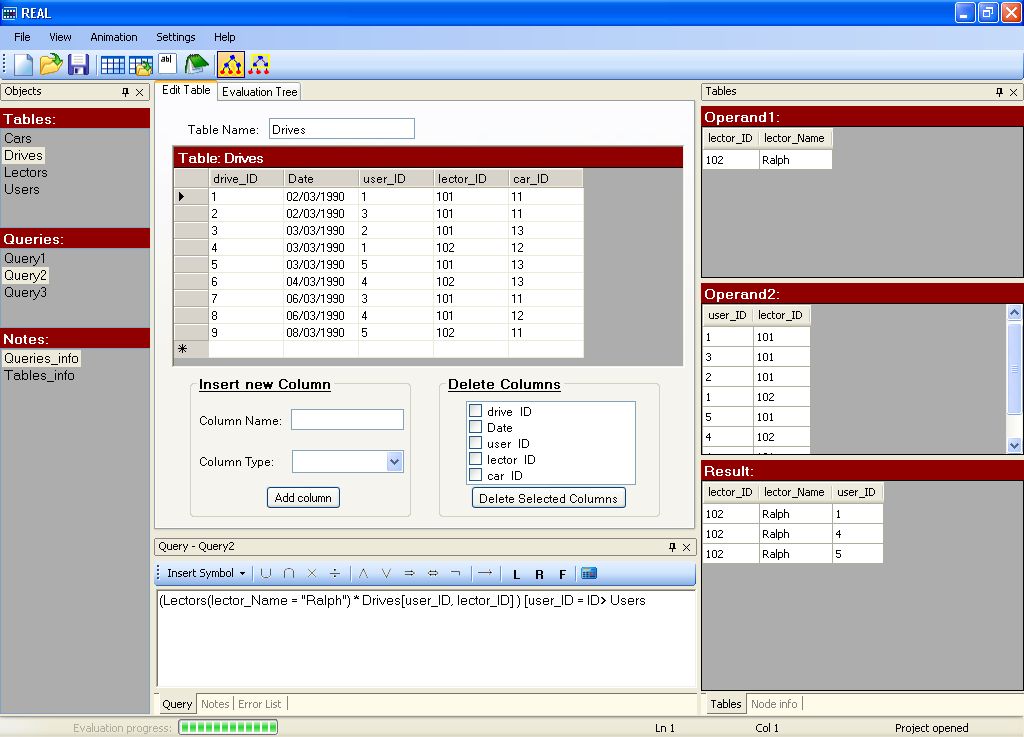Insert the implication ⇒ symbol

click(409, 573)
